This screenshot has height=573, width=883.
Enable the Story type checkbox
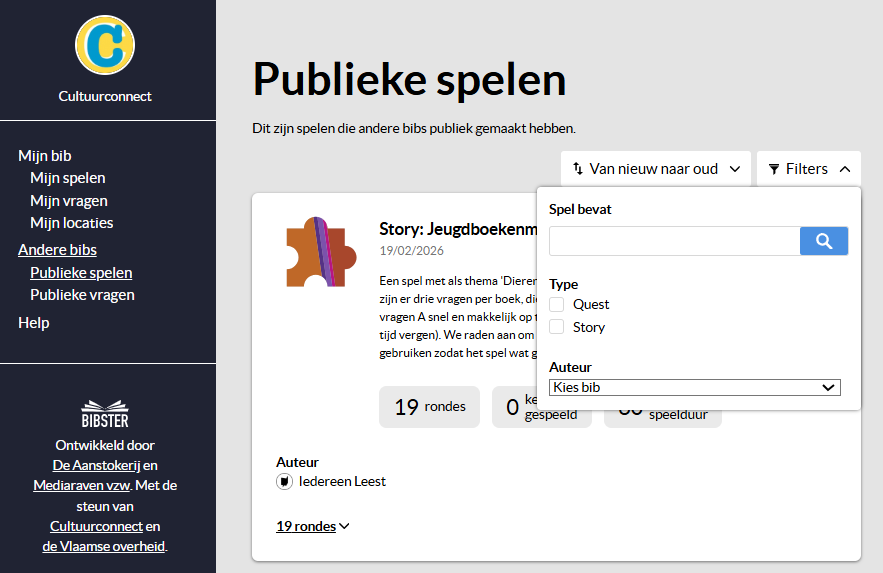click(557, 327)
